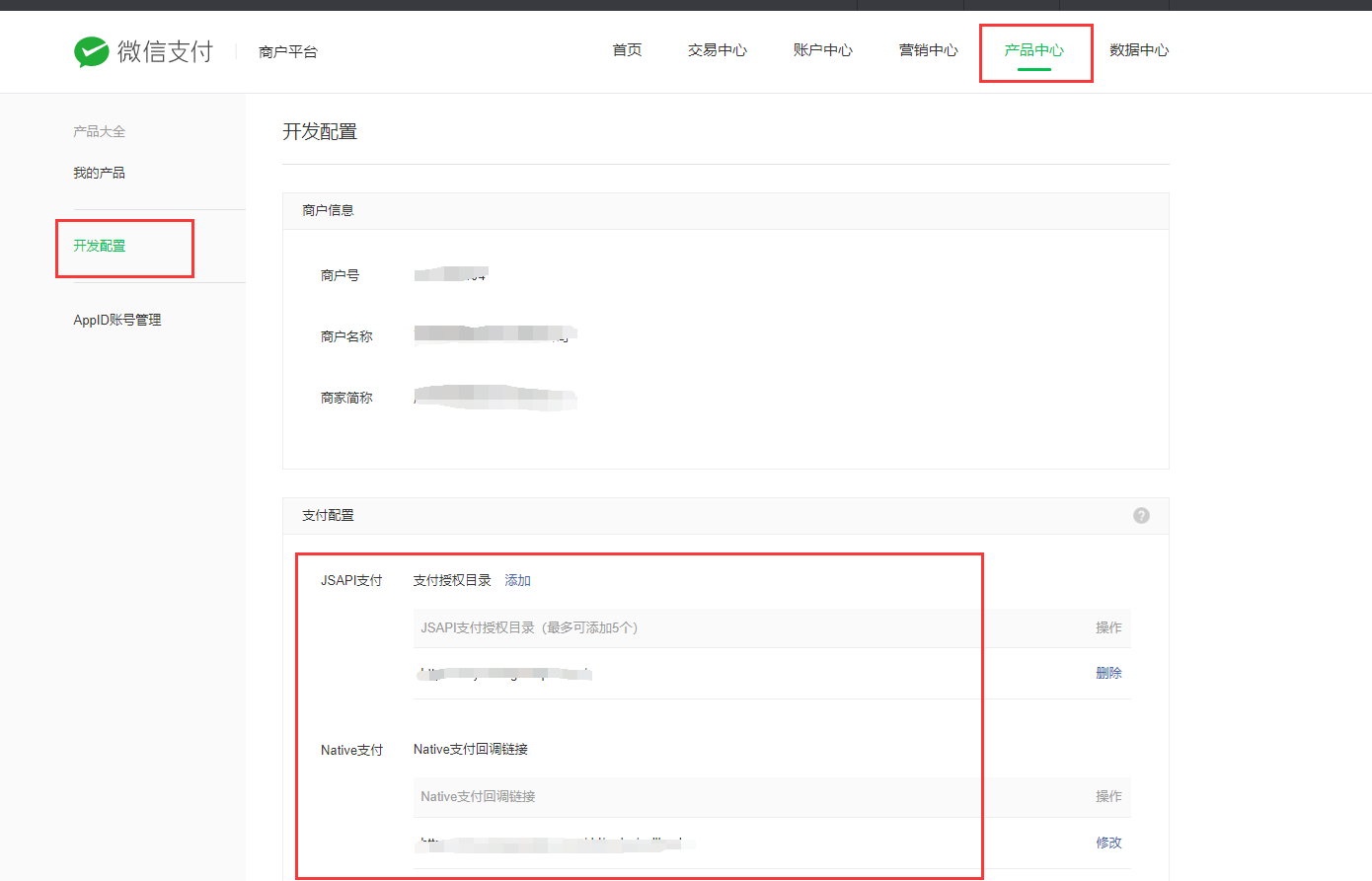This screenshot has width=1372, height=881.
Task: Navigate to 首页 in the top menu
Action: 626,49
